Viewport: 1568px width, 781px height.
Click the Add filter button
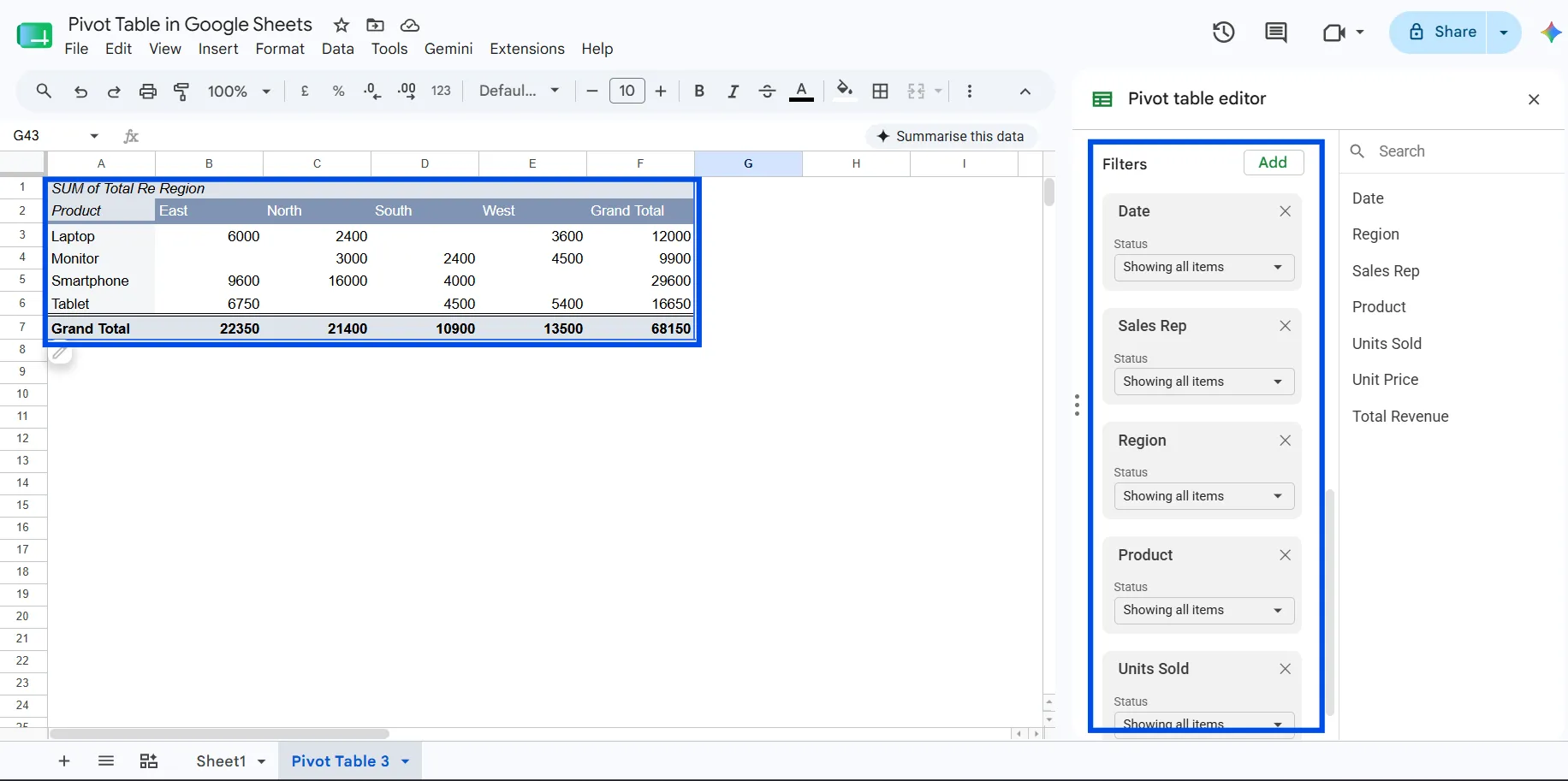(x=1273, y=163)
